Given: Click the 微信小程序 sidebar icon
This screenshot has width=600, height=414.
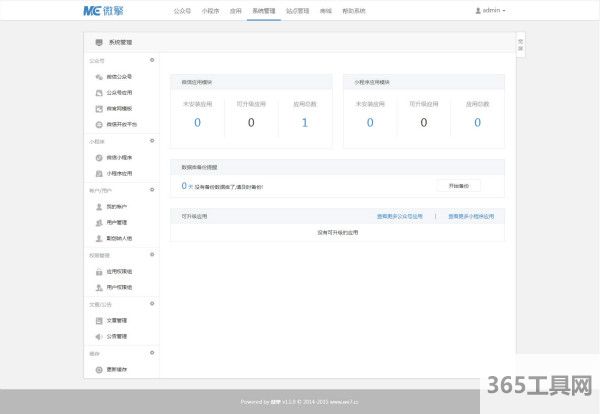Looking at the screenshot, I should point(98,157).
